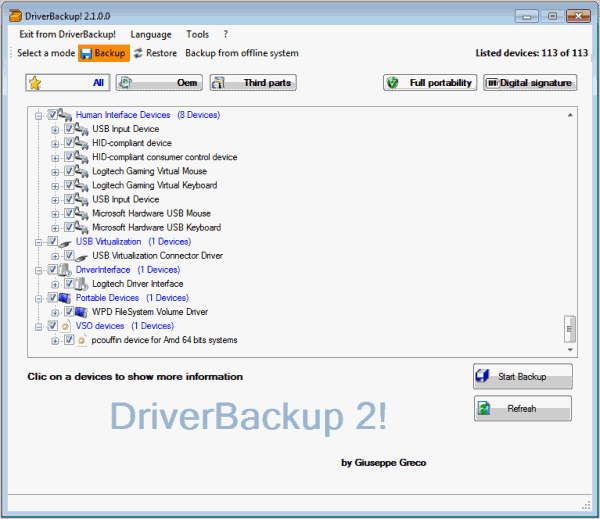Uncheck the USB Virtualization category checkbox
Viewport: 600px width, 519px height.
pyautogui.click(x=52, y=242)
